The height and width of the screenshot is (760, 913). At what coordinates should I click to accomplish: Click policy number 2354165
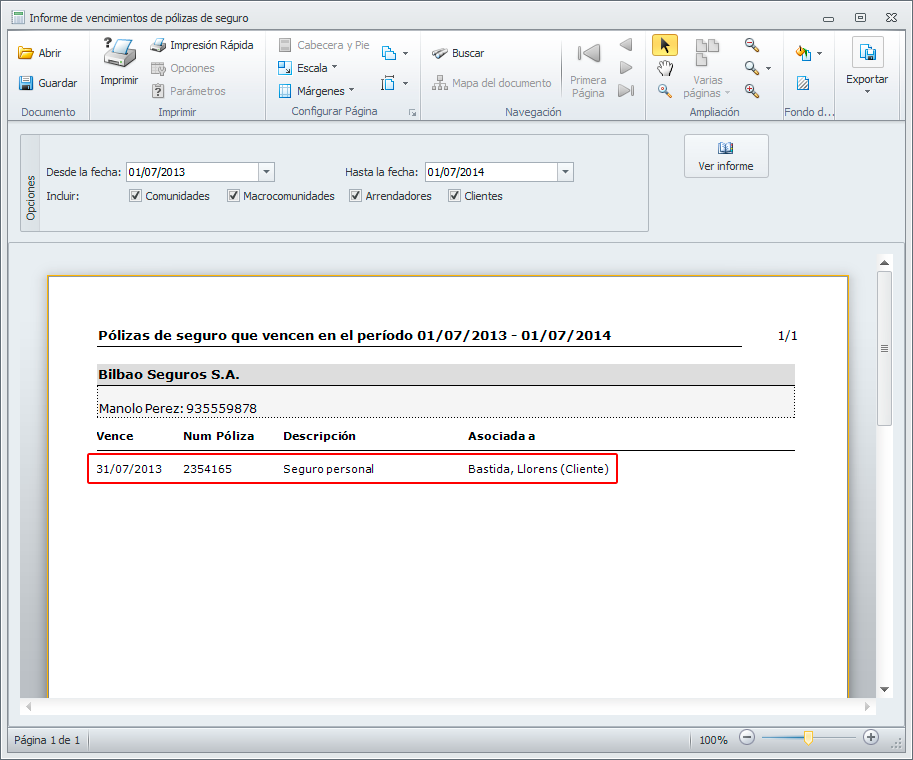point(207,469)
